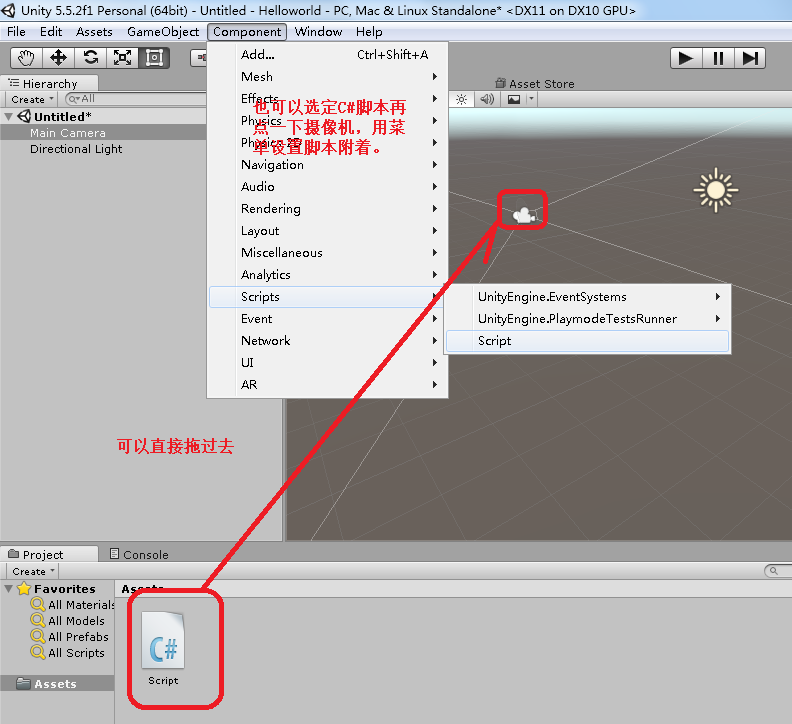
Task: Click the Hierarchy search field
Action: tap(135, 99)
